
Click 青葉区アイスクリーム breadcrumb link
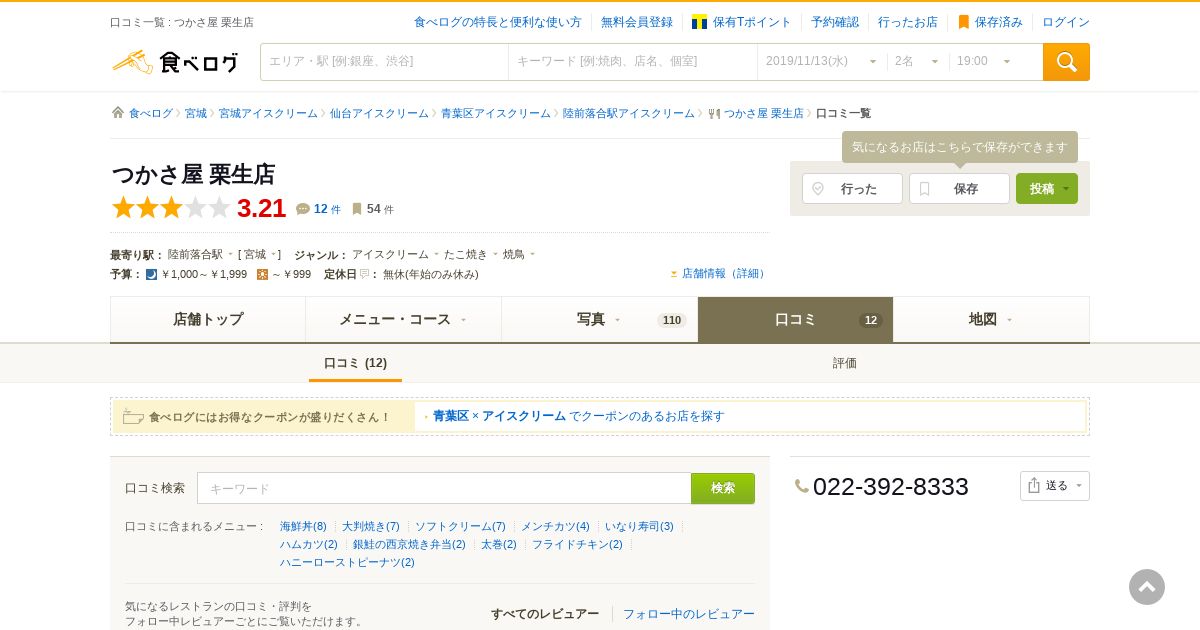point(496,113)
